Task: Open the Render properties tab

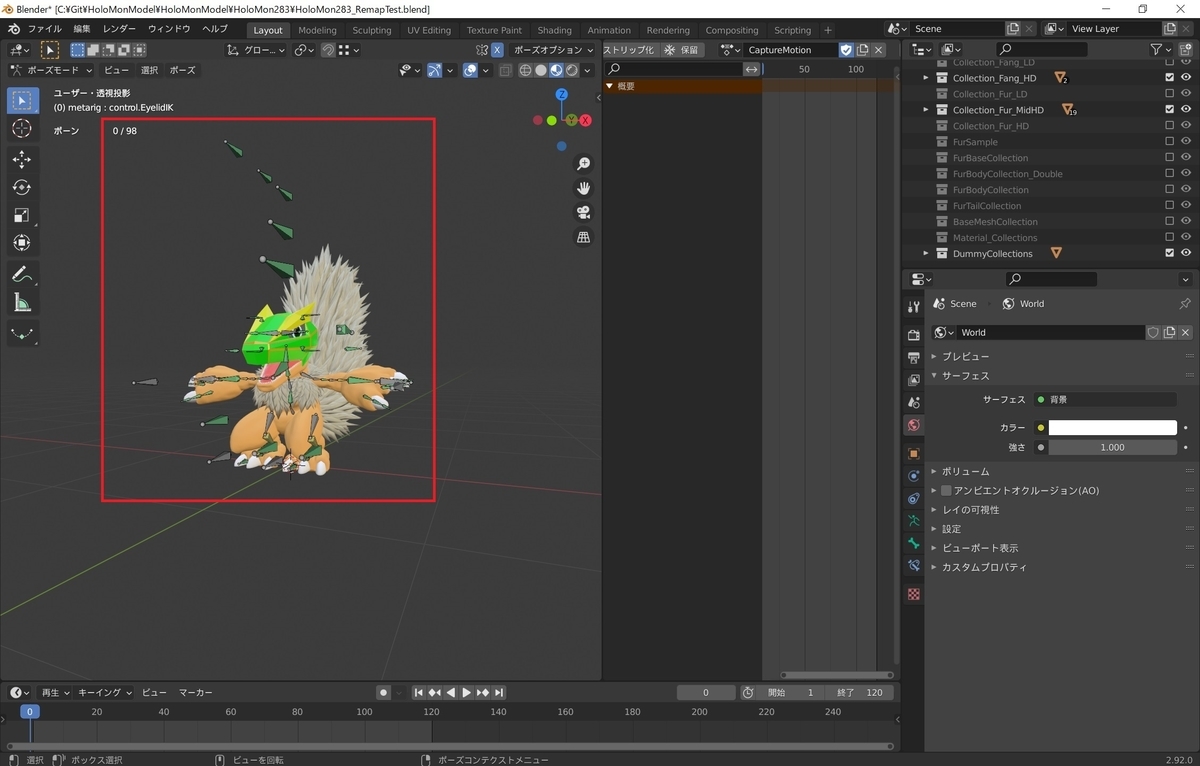Action: [913, 335]
